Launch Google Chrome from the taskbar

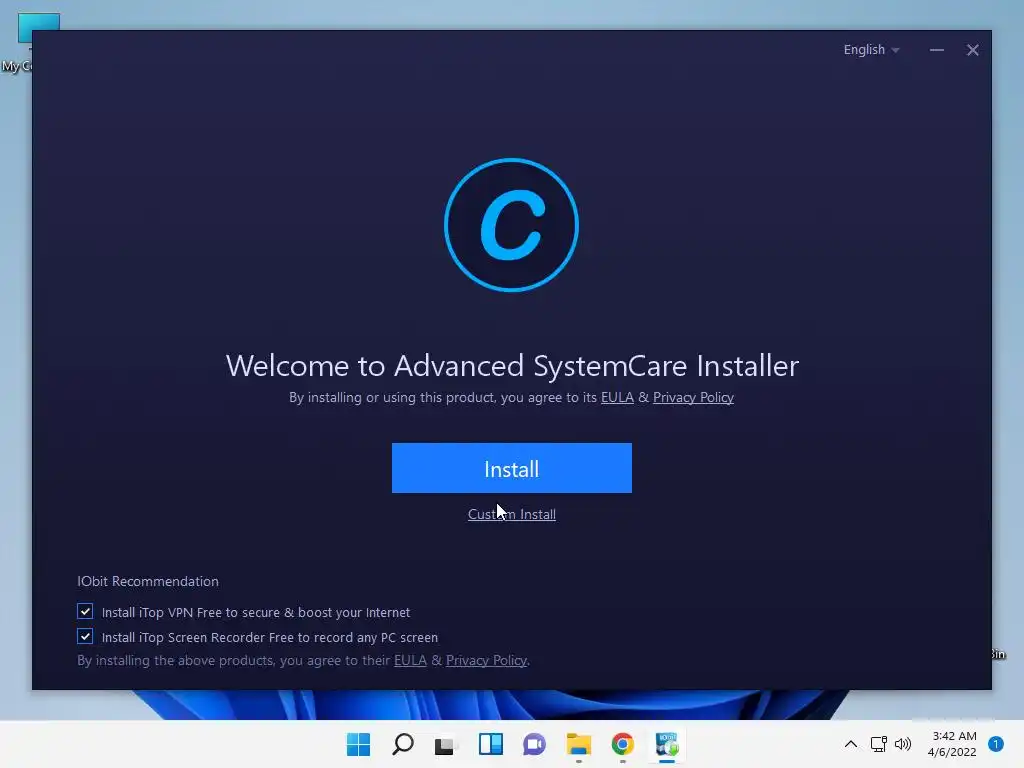click(622, 744)
